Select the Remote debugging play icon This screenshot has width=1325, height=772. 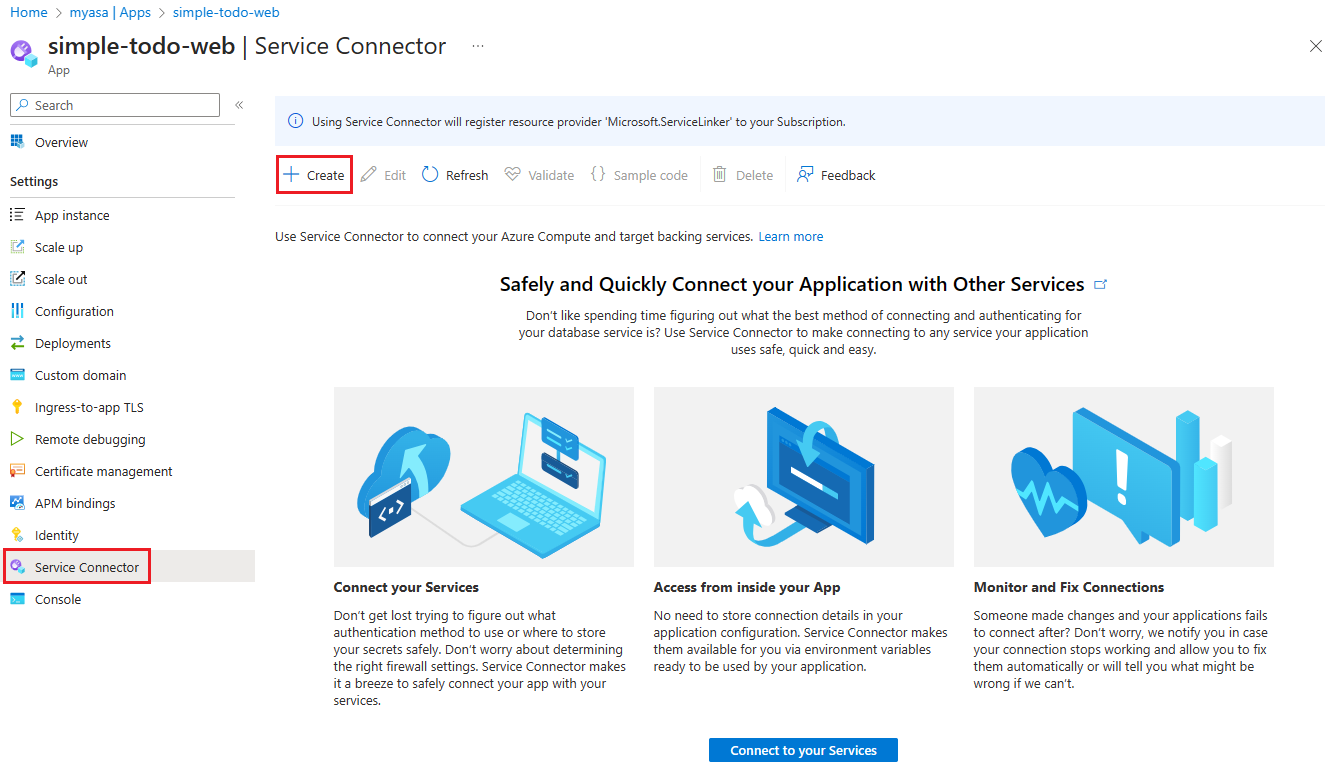[x=17, y=439]
